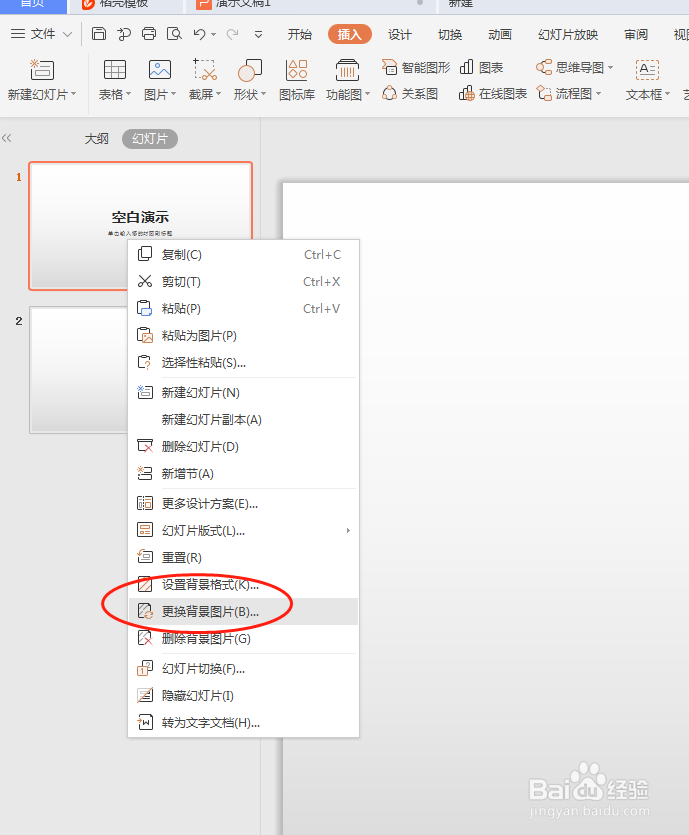Click the 截屏 screenshot icon
The height and width of the screenshot is (835, 689).
click(x=204, y=70)
